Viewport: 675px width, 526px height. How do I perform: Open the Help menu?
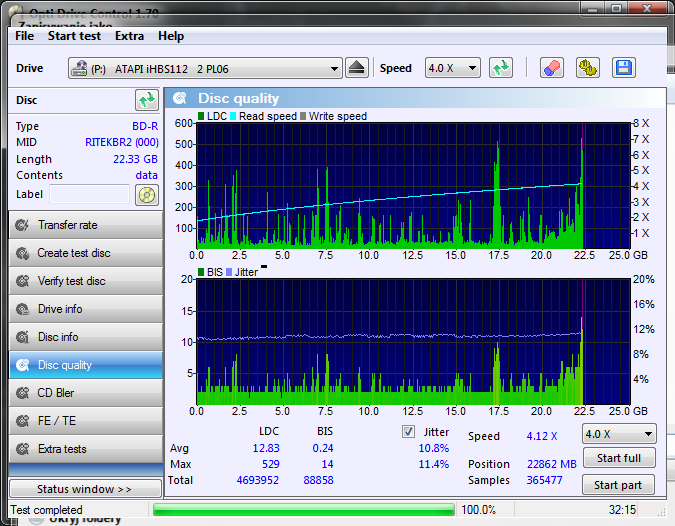(171, 36)
